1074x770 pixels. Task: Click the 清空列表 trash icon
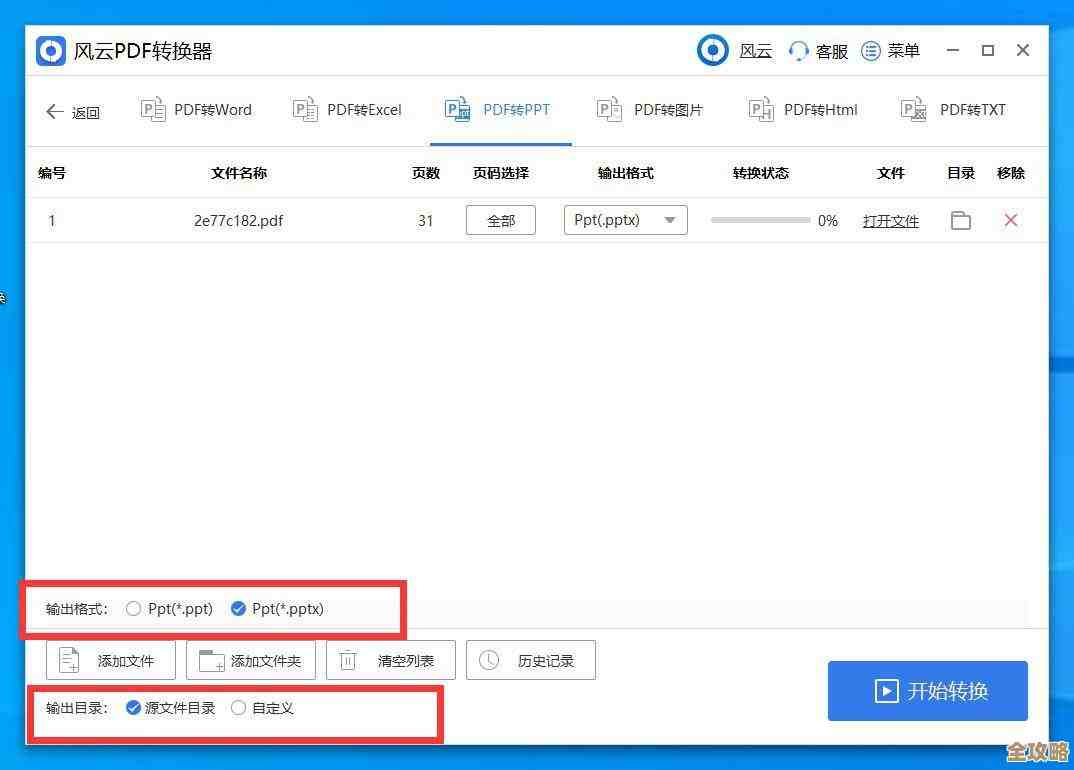click(x=347, y=659)
